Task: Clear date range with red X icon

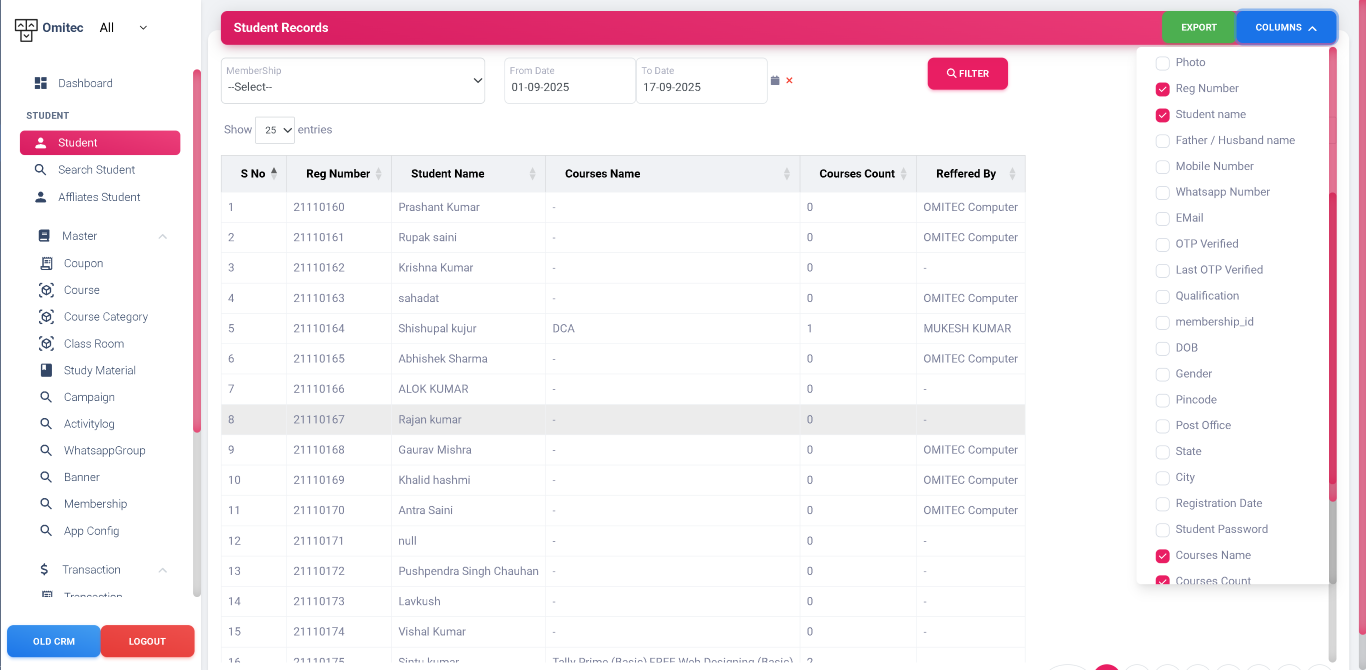Action: coord(789,80)
